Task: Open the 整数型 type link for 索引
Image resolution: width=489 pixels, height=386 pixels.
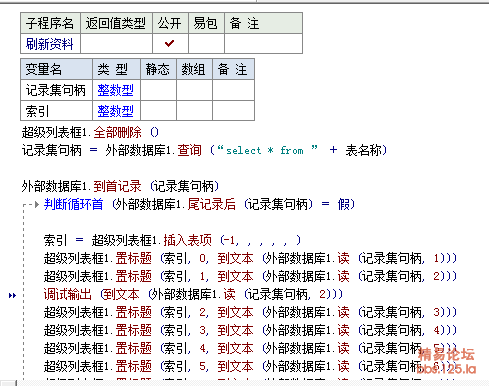Action: pyautogui.click(x=115, y=111)
